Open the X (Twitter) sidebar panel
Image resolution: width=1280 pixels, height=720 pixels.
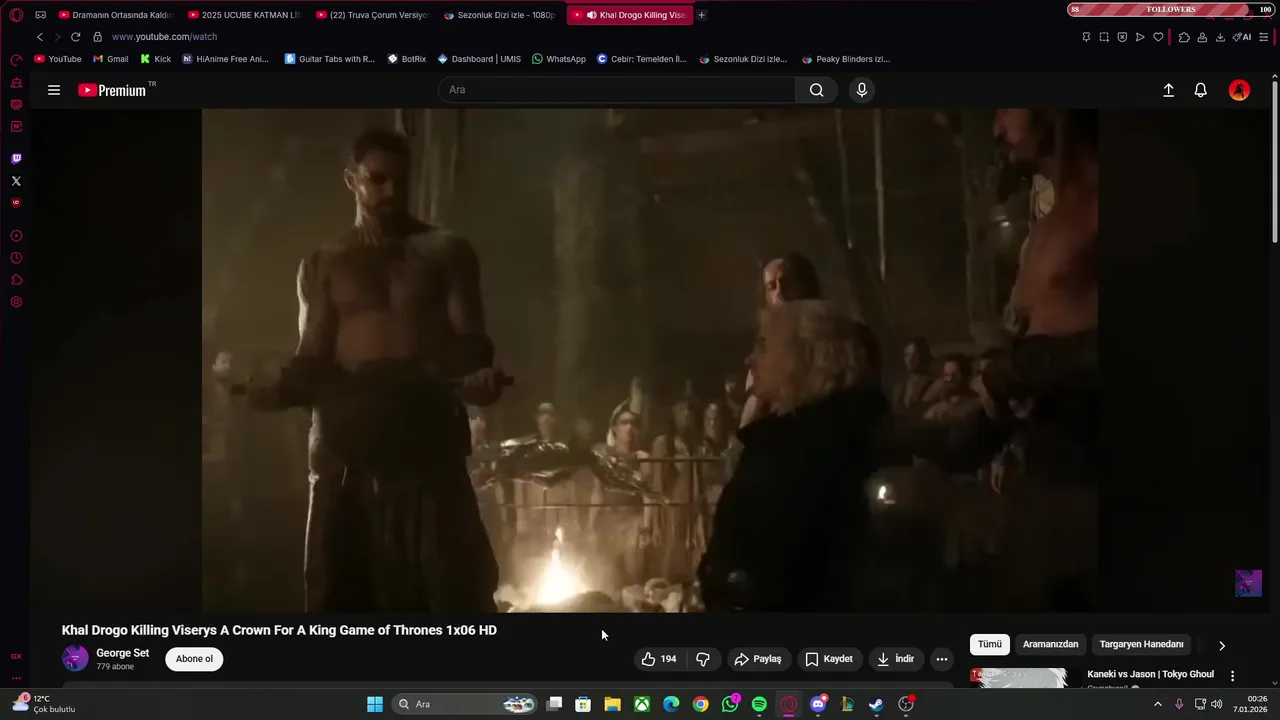point(16,181)
